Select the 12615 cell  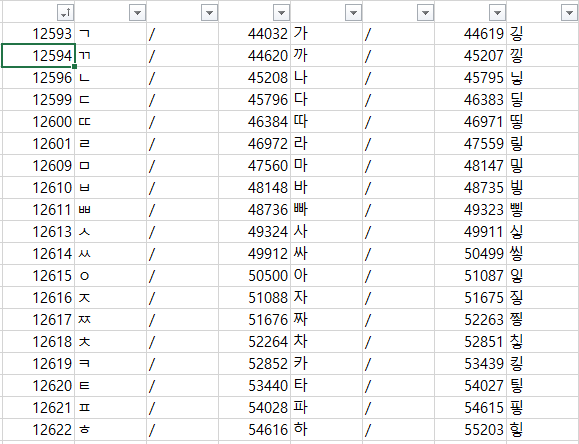pos(38,276)
